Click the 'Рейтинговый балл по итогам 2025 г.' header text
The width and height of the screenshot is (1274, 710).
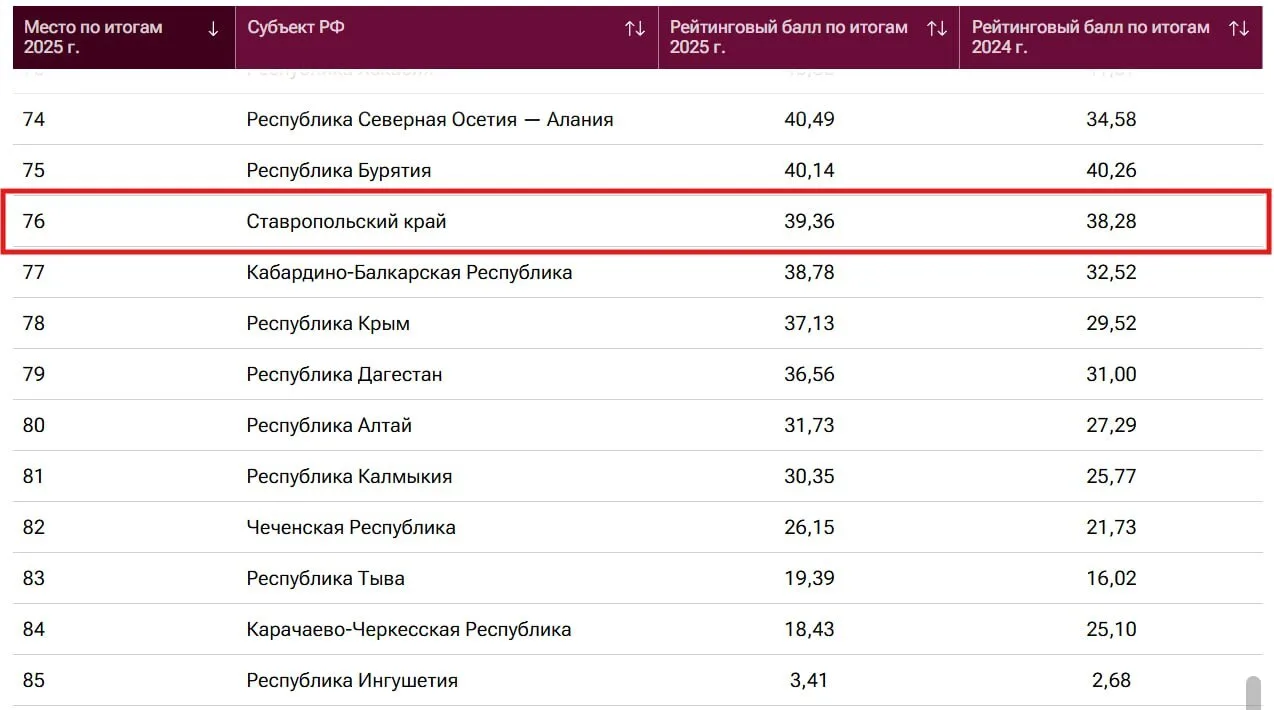coord(789,37)
